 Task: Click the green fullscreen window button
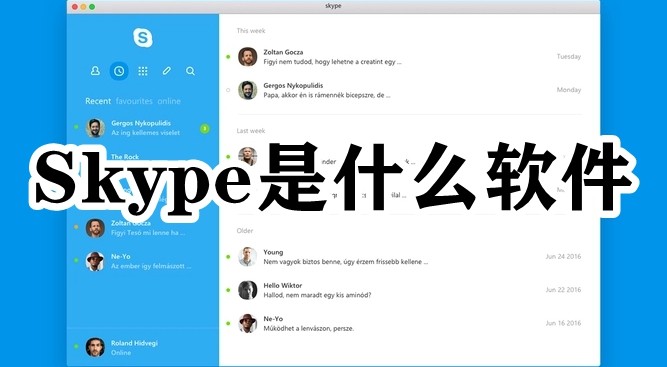coord(92,7)
